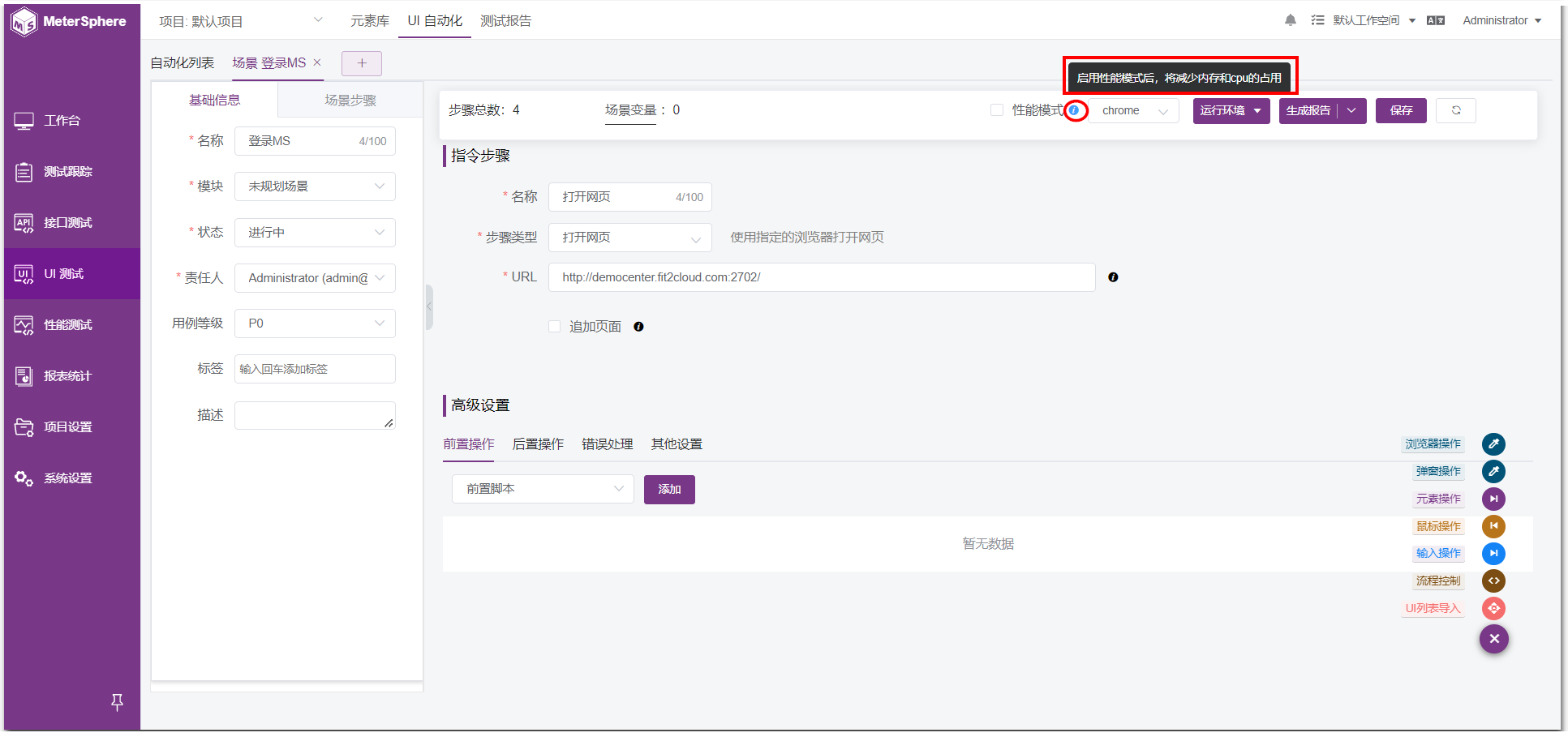Click the URL input field
Image resolution: width=1568 pixels, height=737 pixels.
pos(822,277)
